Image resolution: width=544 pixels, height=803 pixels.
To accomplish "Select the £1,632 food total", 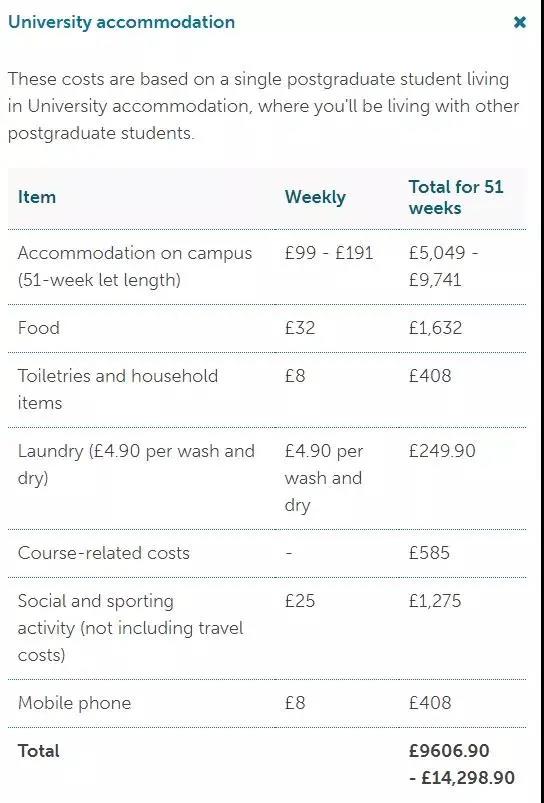I will click(x=435, y=328).
